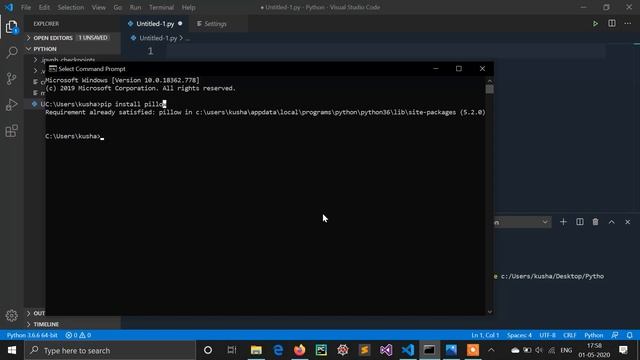
Task: Collapse the PYTHON folder section
Action: coord(72,49)
